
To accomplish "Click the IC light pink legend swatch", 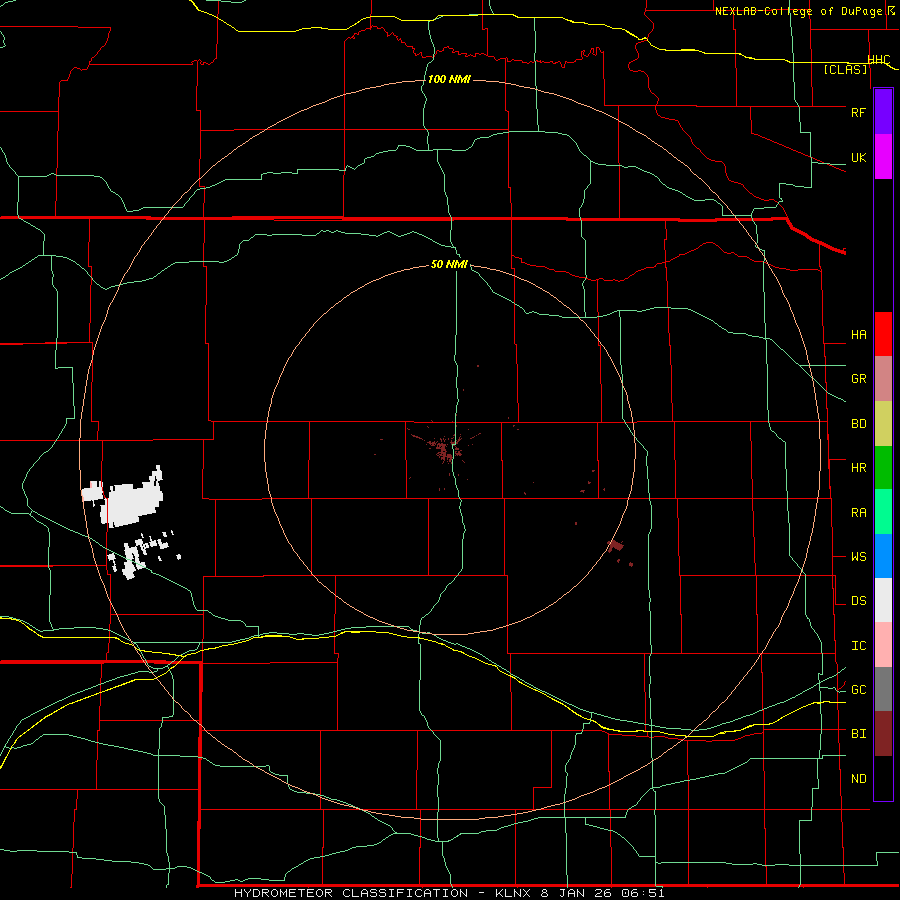I will (x=883, y=645).
